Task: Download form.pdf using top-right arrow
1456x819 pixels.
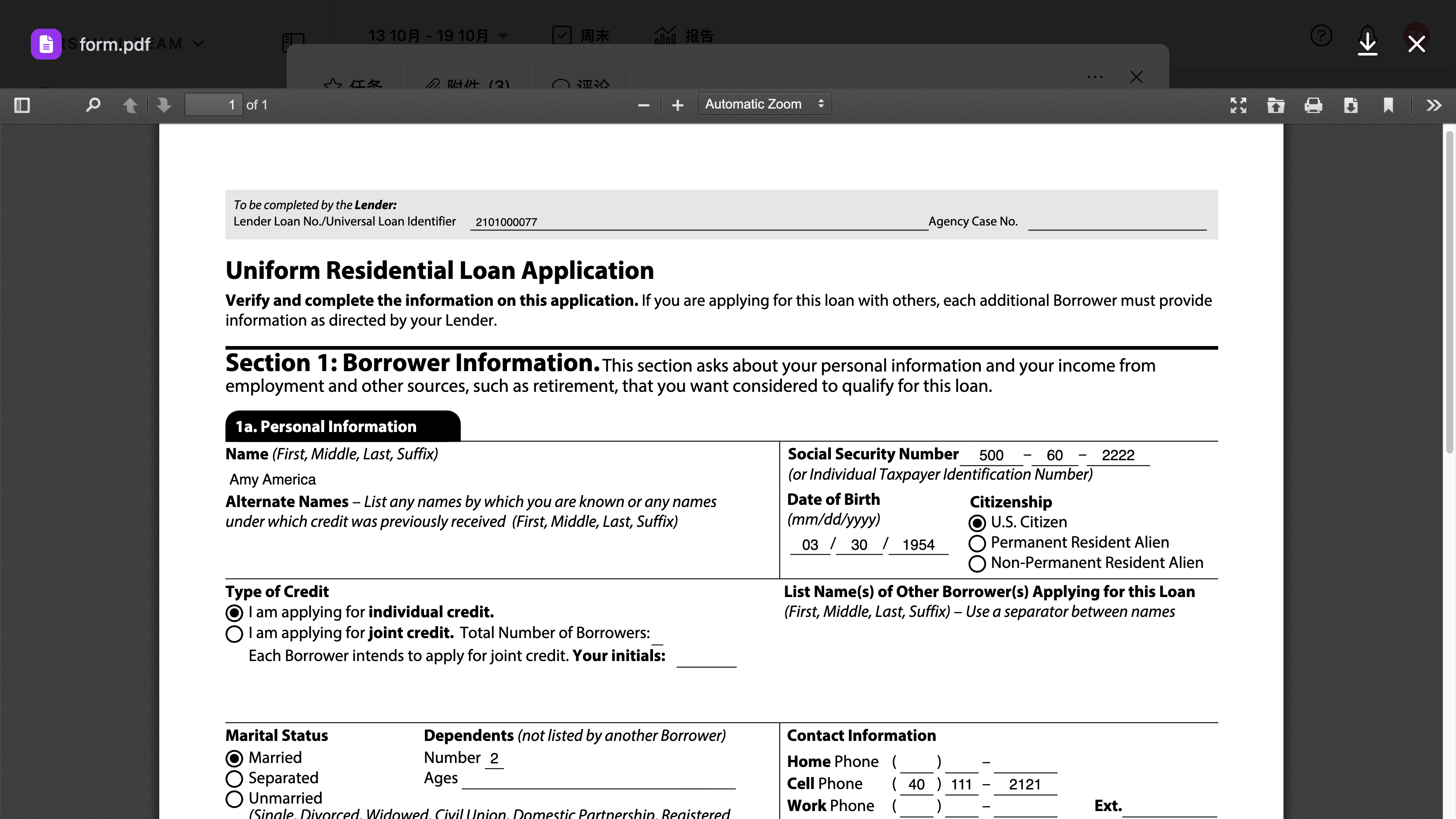Action: (1367, 43)
